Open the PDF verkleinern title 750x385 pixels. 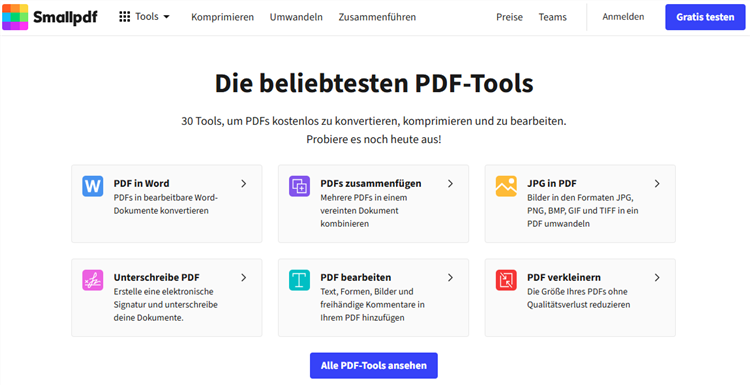(564, 277)
